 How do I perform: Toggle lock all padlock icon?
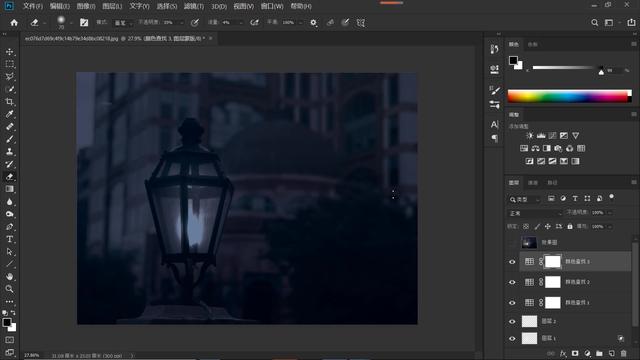pyautogui.click(x=570, y=226)
